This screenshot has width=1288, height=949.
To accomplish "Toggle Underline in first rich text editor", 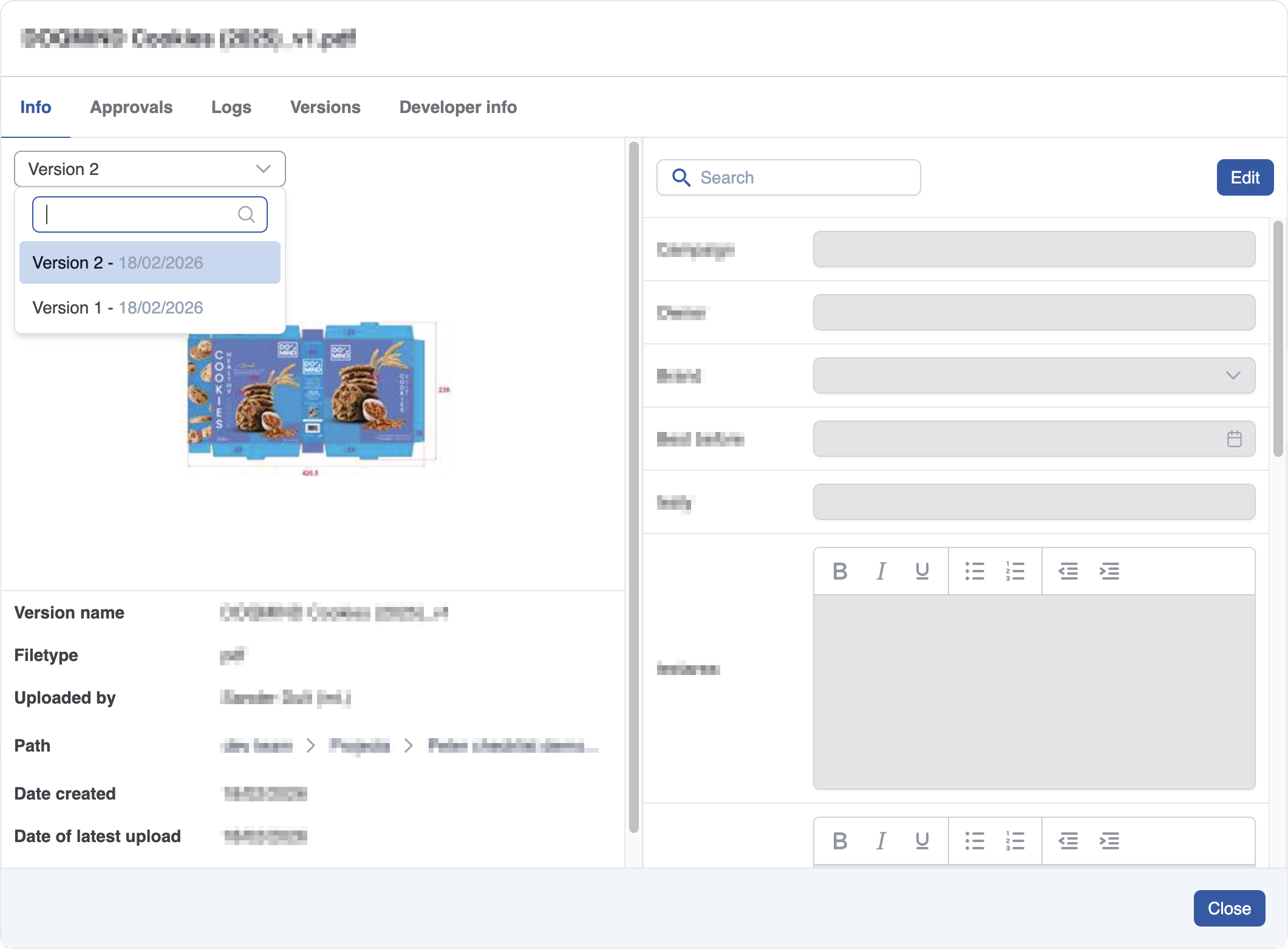I will [922, 571].
